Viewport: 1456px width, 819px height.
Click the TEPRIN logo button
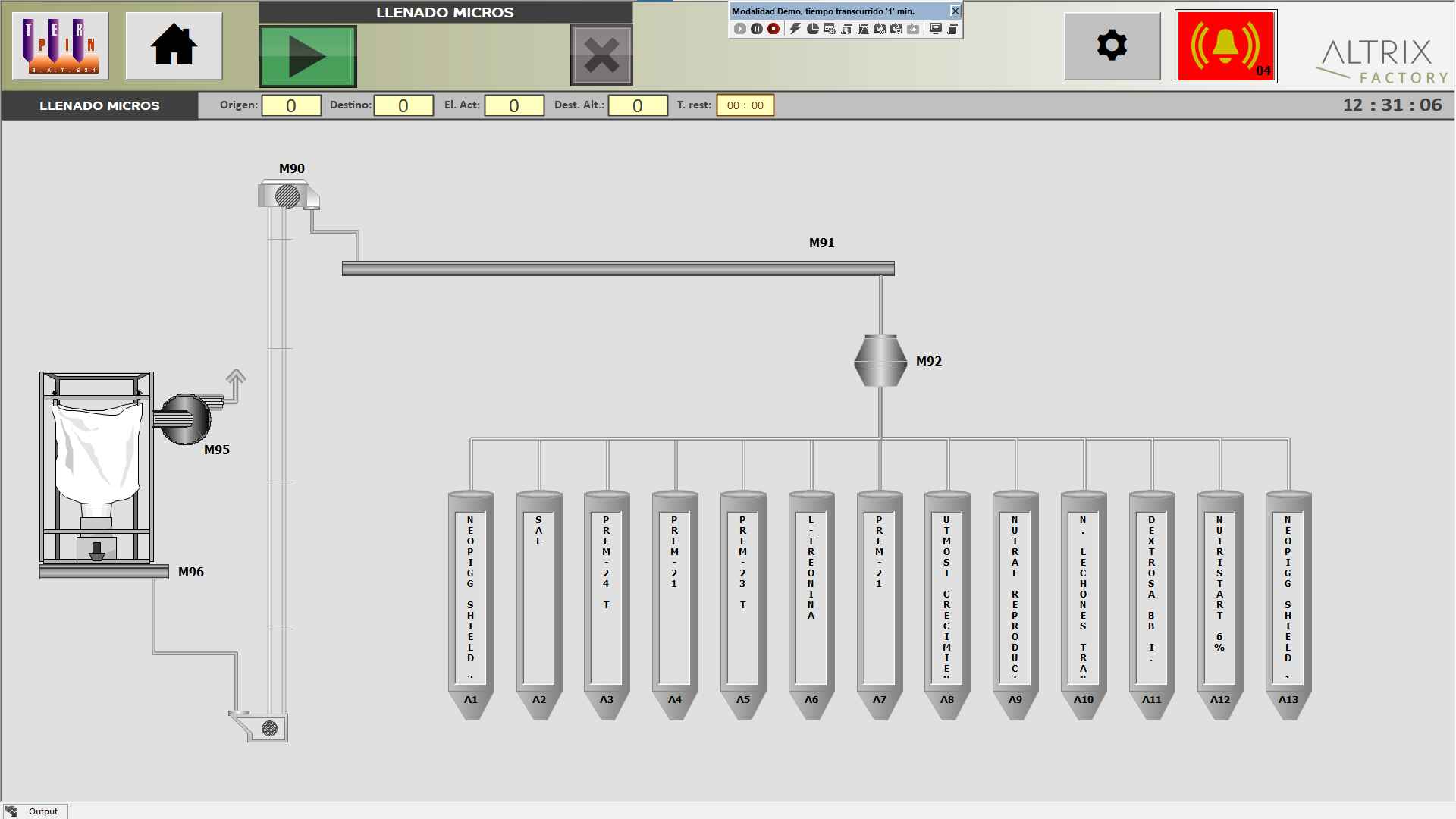[x=61, y=45]
